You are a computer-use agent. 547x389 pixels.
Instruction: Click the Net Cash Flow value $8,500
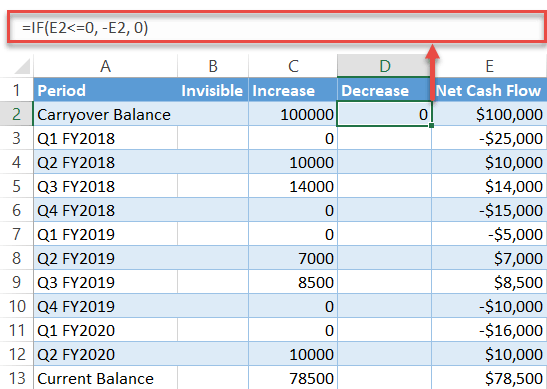[489, 282]
